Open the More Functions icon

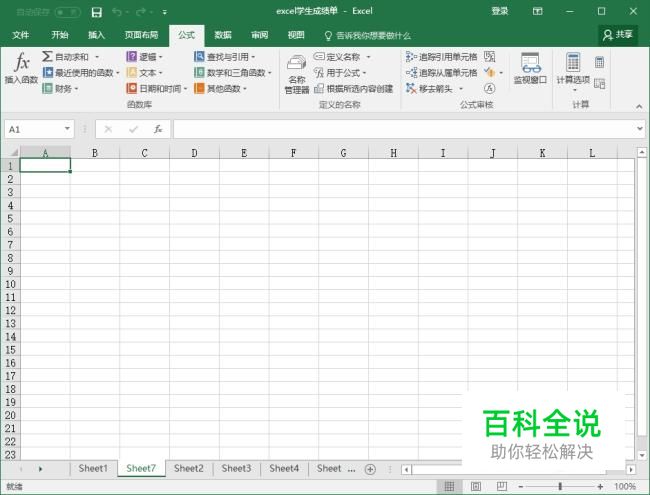click(199, 88)
